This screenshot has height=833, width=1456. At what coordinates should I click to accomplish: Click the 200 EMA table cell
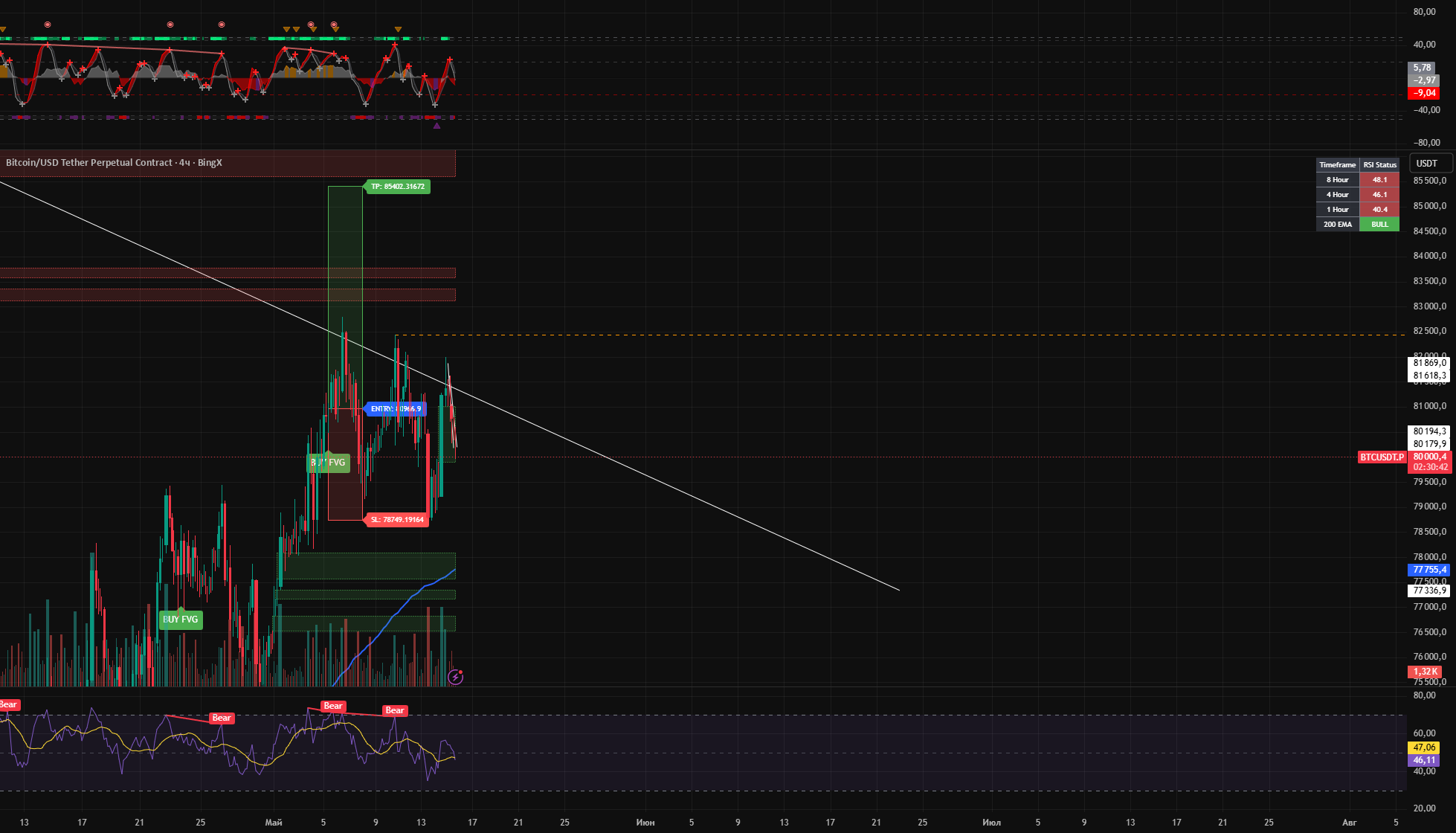tap(1337, 224)
